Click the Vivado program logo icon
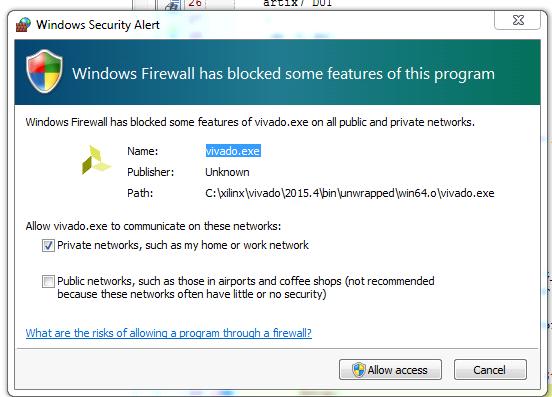The image size is (552, 397). (96, 160)
